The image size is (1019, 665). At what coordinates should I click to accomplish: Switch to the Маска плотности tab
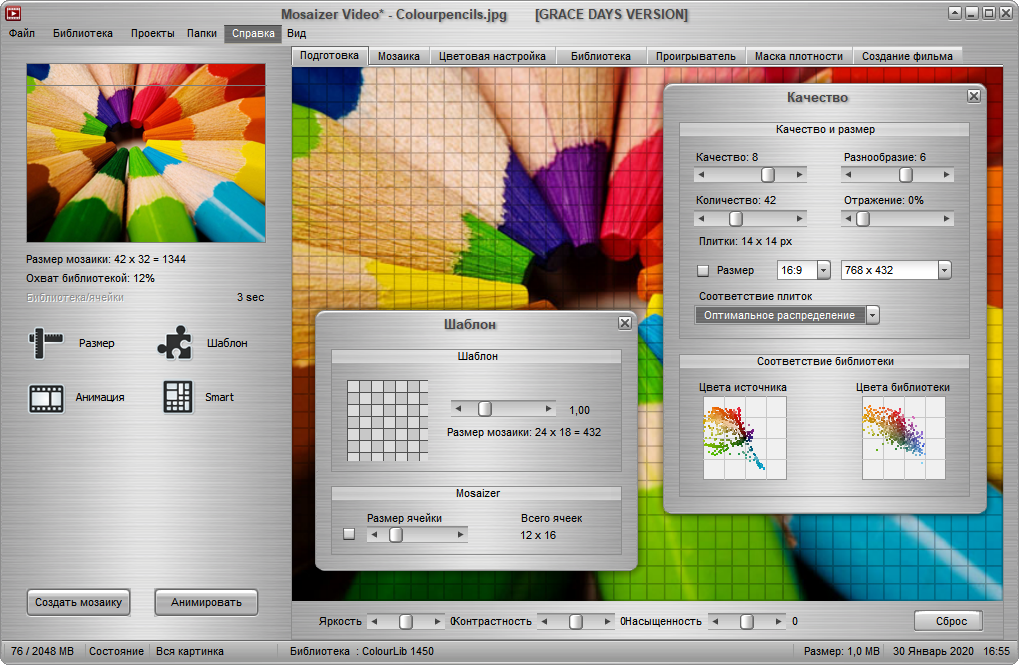click(x=799, y=57)
